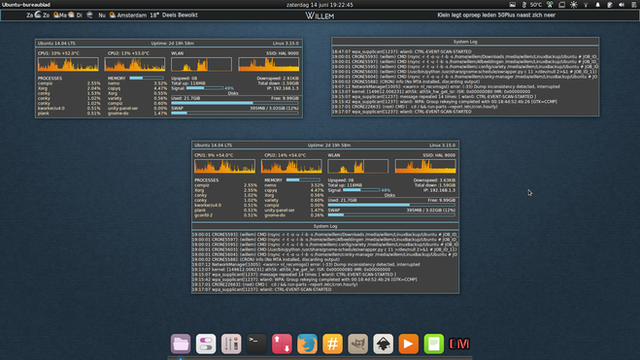
Task: Click the System Log title in right widget
Action: (465, 42)
